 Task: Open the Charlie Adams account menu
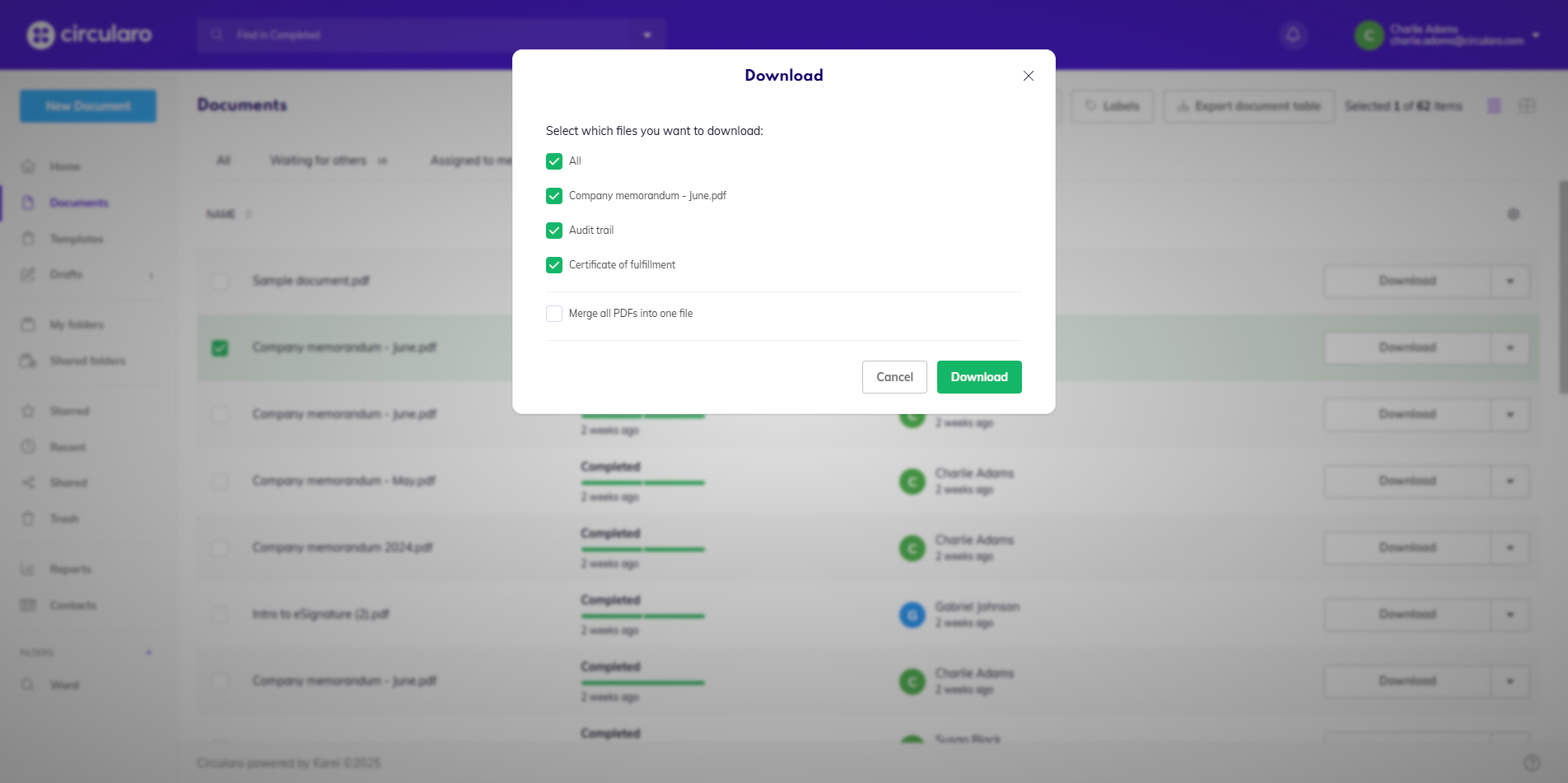1447,35
